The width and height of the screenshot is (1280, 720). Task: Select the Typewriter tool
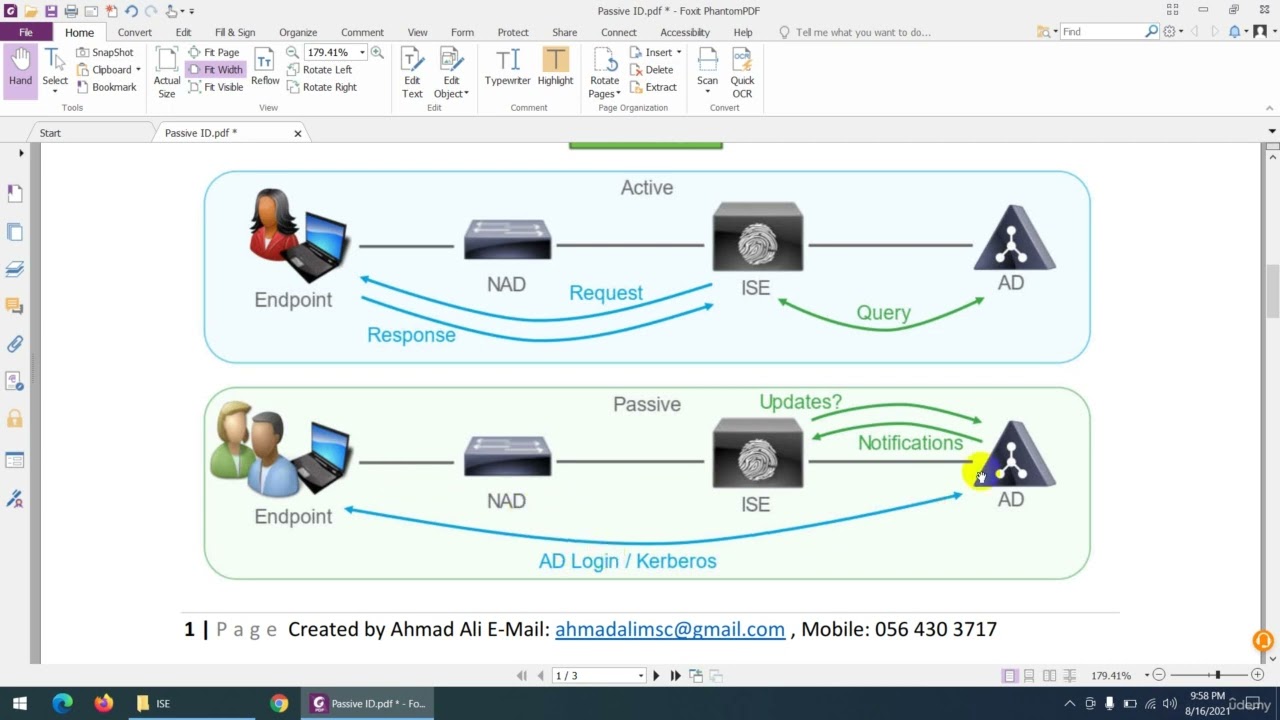507,67
